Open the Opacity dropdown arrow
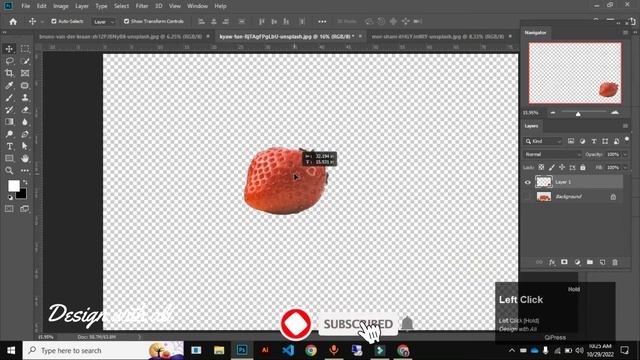Viewport: 640px width, 360px height. 626,154
